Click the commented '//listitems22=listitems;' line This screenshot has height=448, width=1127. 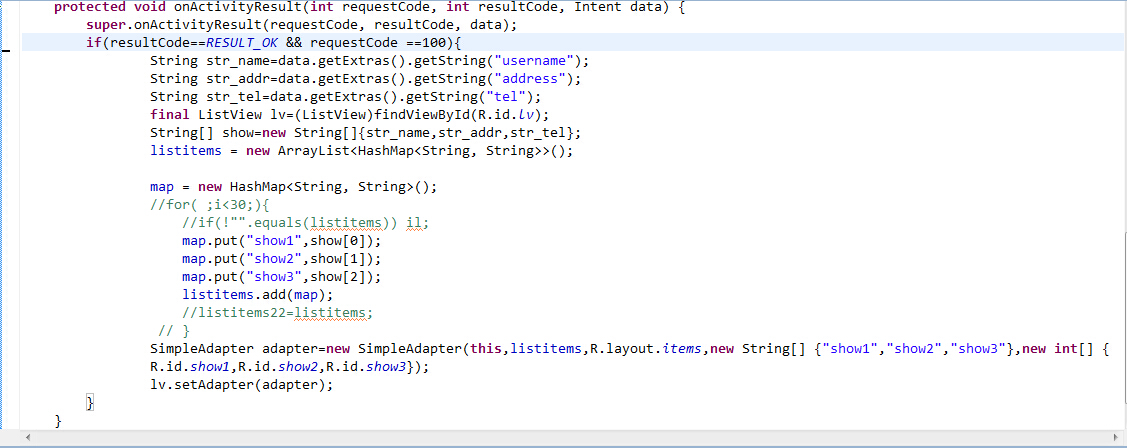pos(279,313)
